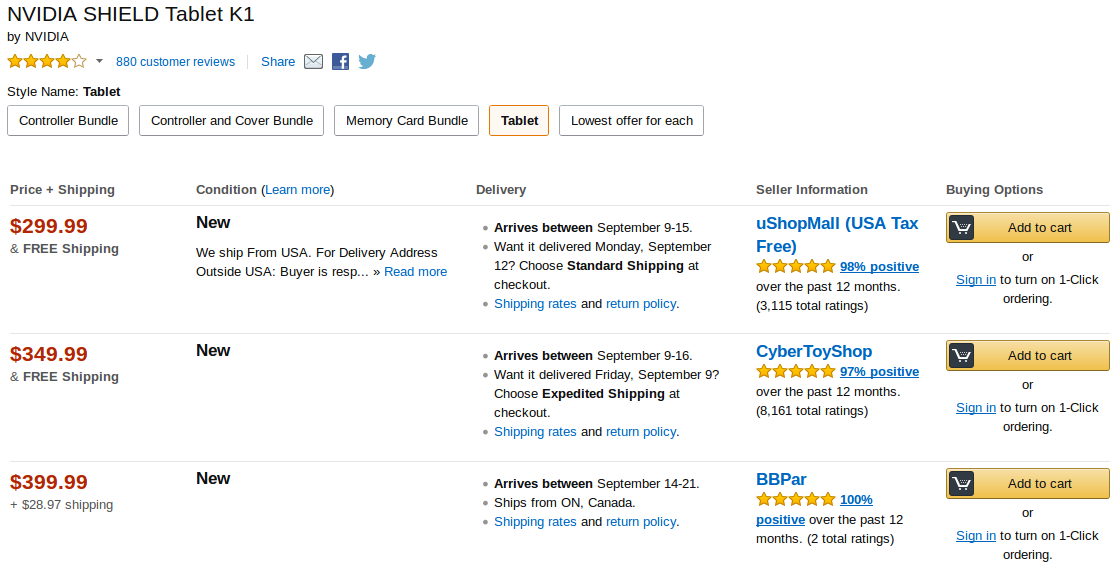Open the 880 customer reviews link
Image resolution: width=1118 pixels, height=573 pixels.
click(175, 62)
